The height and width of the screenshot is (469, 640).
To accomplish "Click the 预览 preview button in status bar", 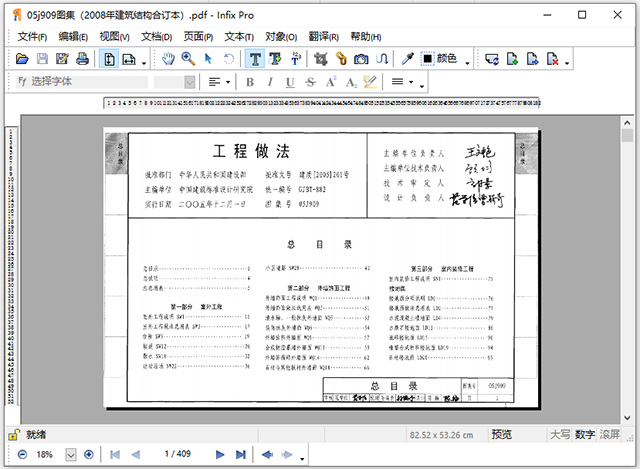I will pos(502,435).
